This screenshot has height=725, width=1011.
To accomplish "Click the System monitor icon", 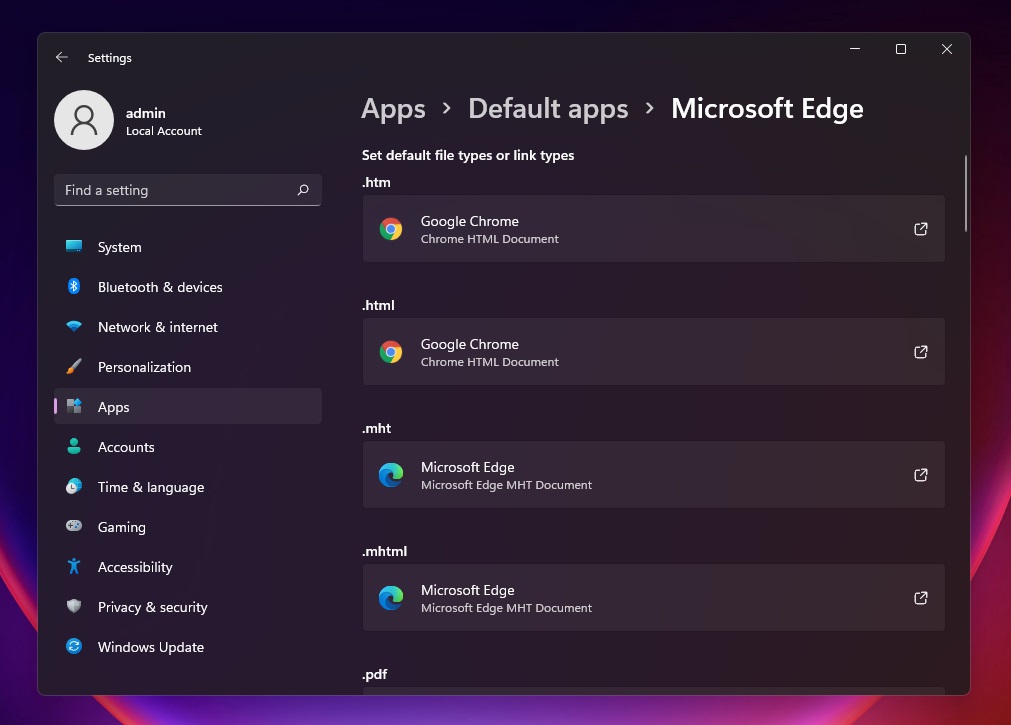I will 74,246.
